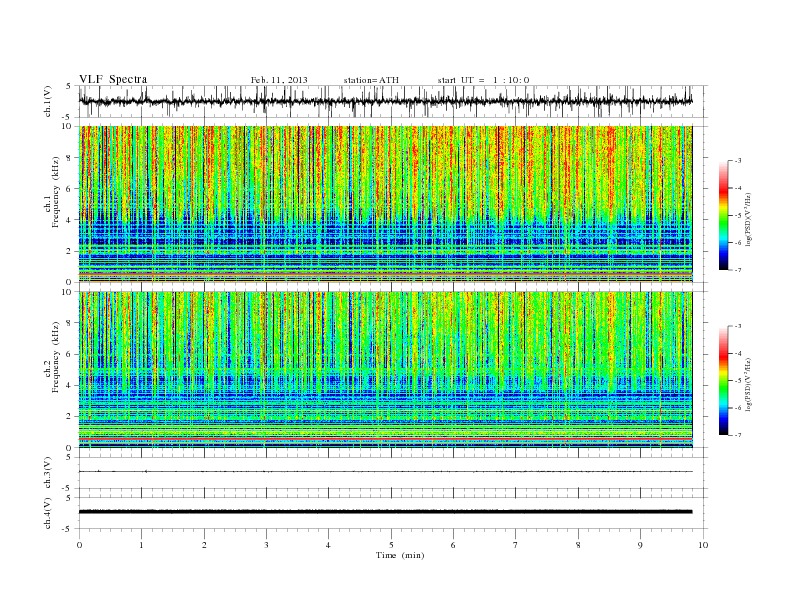Click inside the ch.2 spectrogram panel

coord(385,370)
